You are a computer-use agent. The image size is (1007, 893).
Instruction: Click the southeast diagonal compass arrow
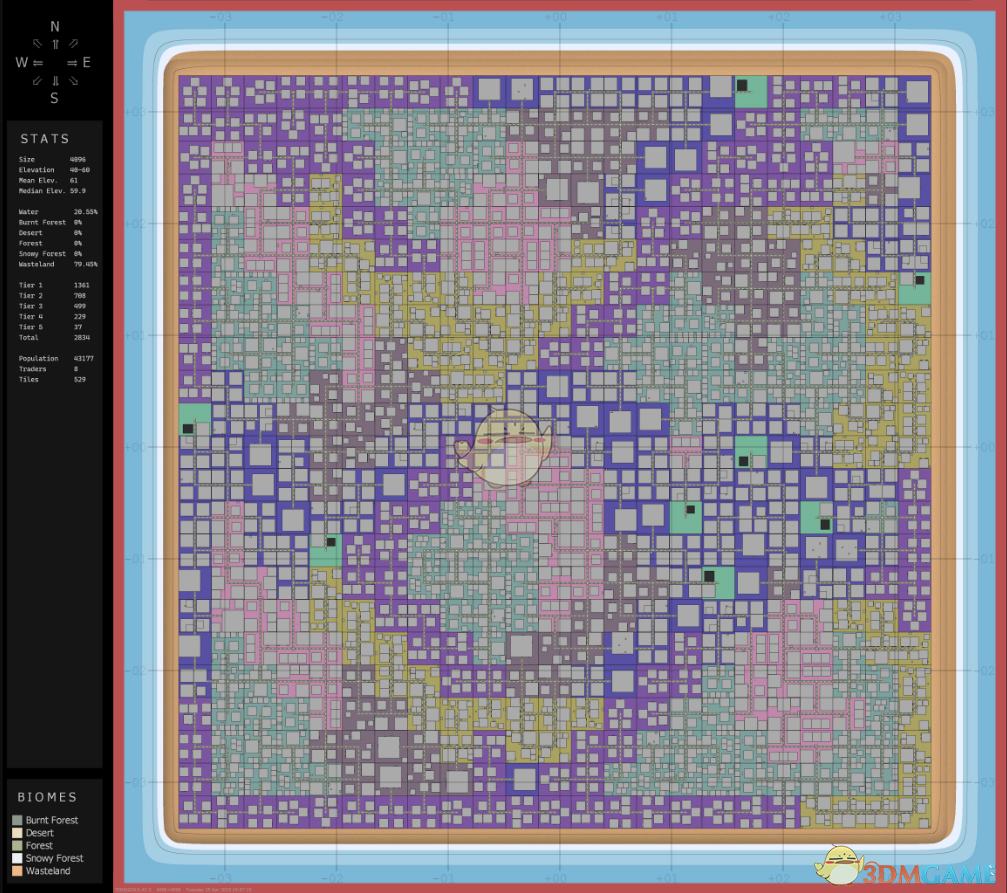pyautogui.click(x=73, y=81)
